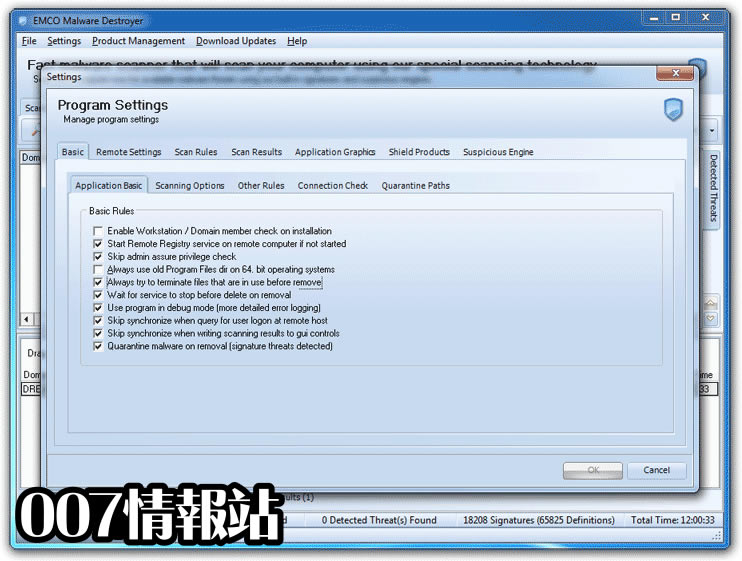The height and width of the screenshot is (561, 742).
Task: Close the Settings dialog with red X
Action: point(675,73)
